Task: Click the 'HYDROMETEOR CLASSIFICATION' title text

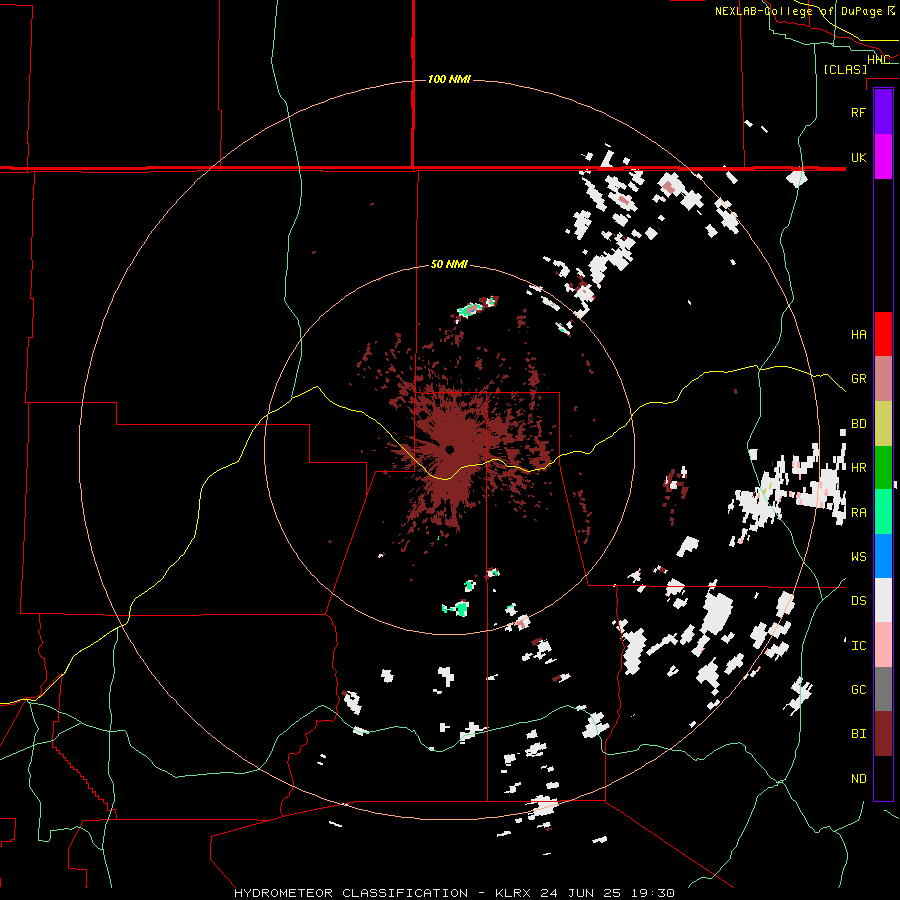Action: pos(351,893)
